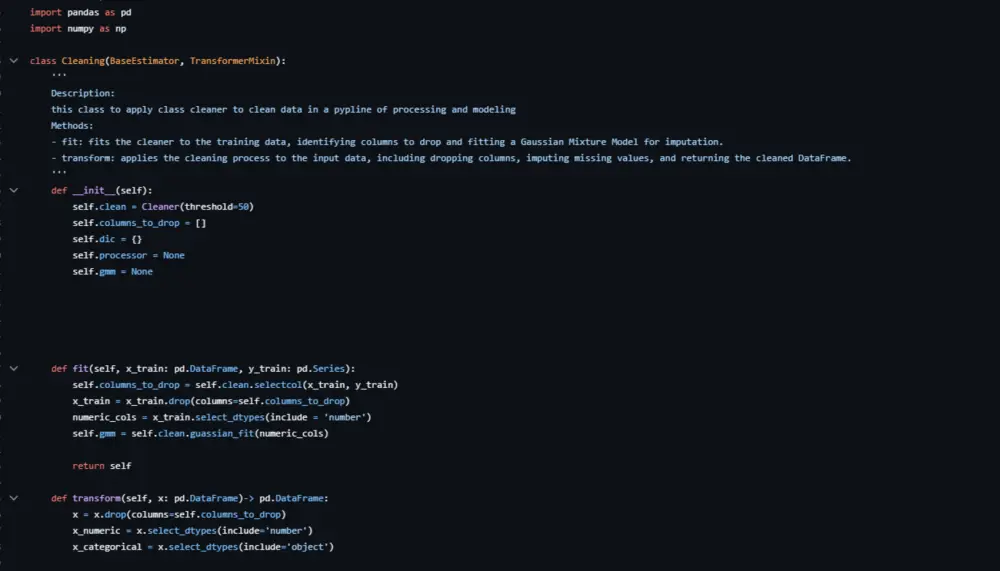
Task: Click Cleaner(threshold=50) call
Action: [198, 206]
